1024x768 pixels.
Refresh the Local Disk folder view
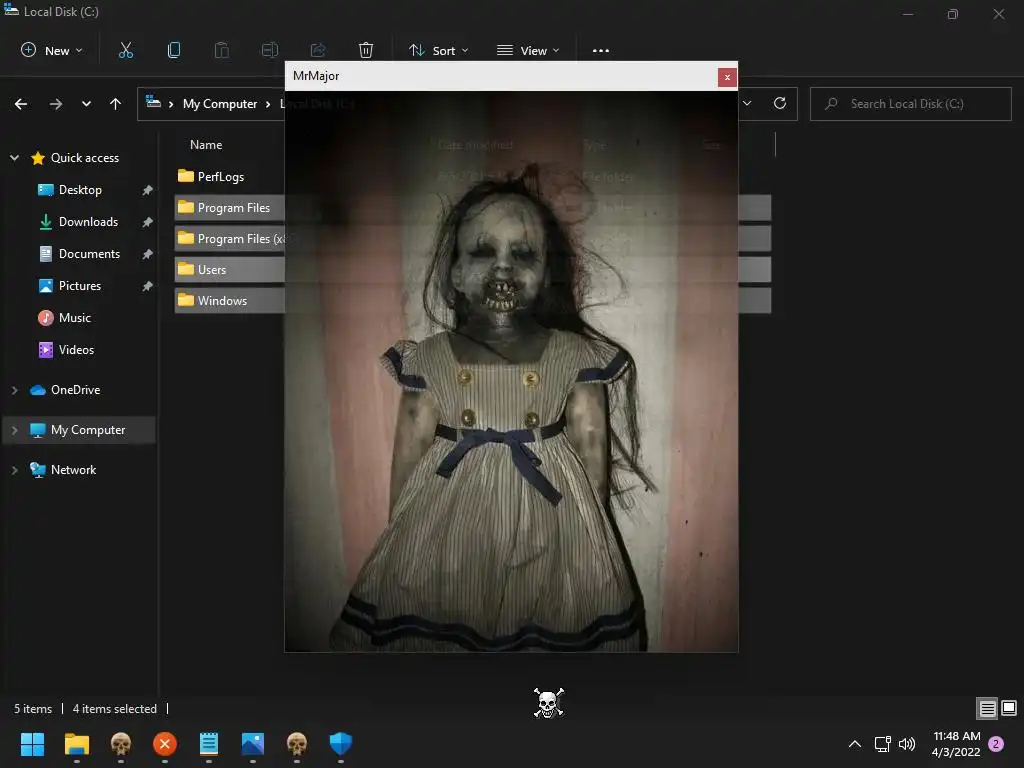780,103
